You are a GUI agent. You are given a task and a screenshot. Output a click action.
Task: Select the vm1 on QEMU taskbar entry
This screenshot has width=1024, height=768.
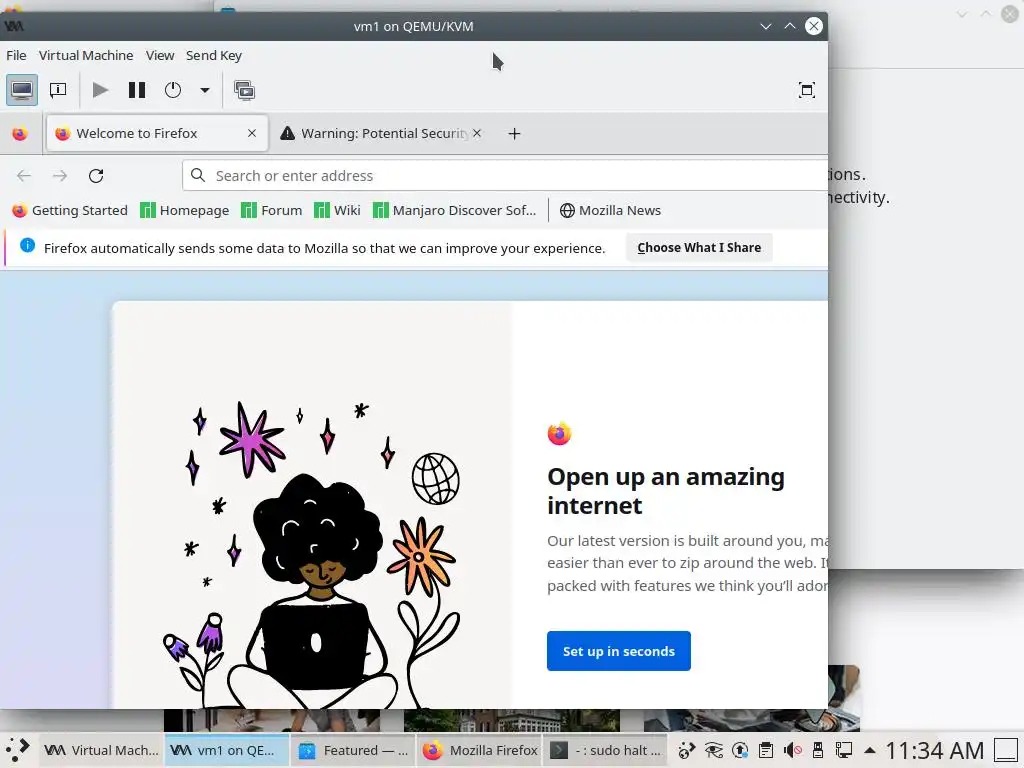click(x=226, y=750)
